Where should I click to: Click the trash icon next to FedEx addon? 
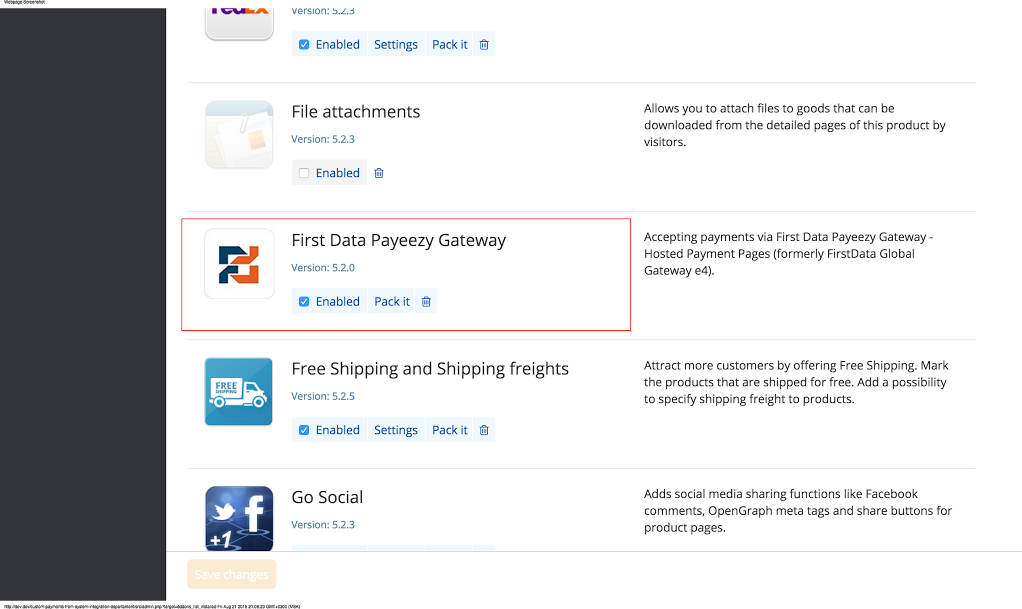(x=484, y=44)
